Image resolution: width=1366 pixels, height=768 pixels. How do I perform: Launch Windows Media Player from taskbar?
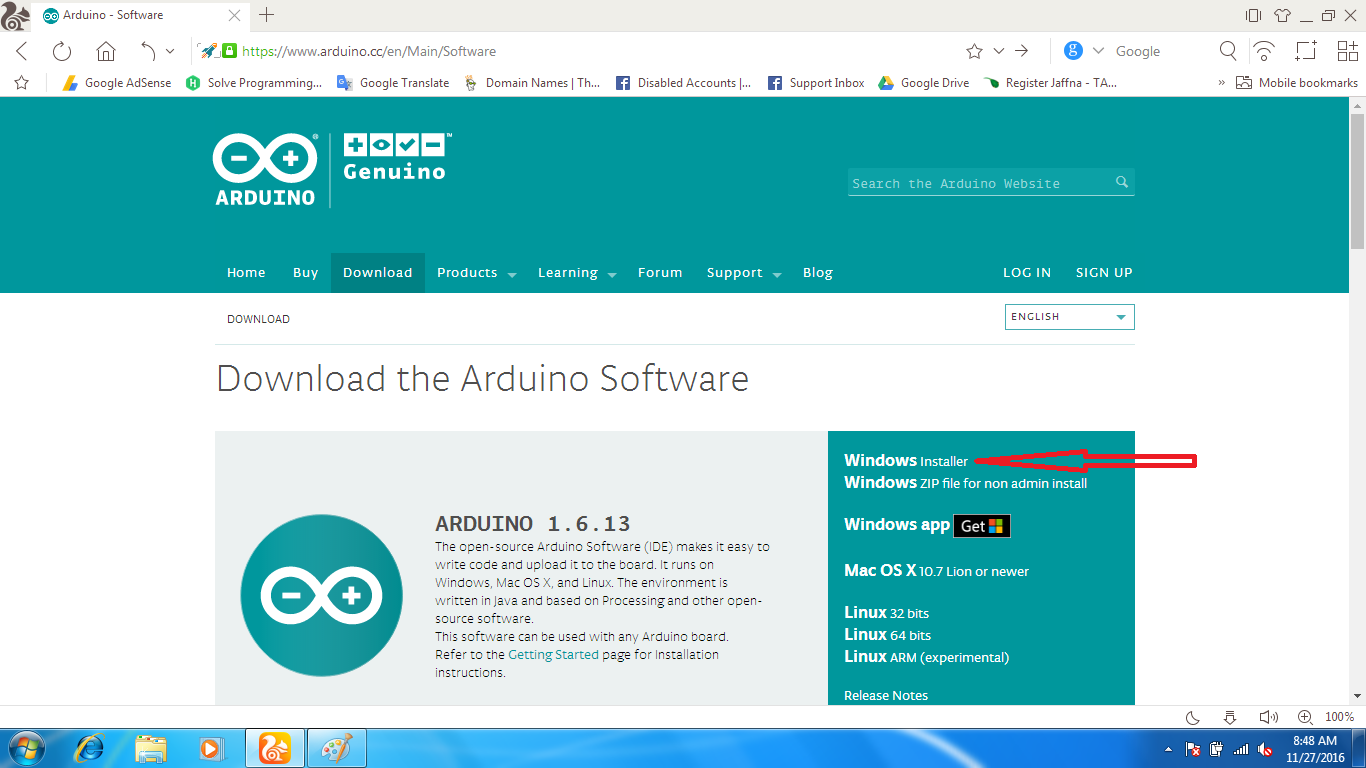pyautogui.click(x=212, y=747)
